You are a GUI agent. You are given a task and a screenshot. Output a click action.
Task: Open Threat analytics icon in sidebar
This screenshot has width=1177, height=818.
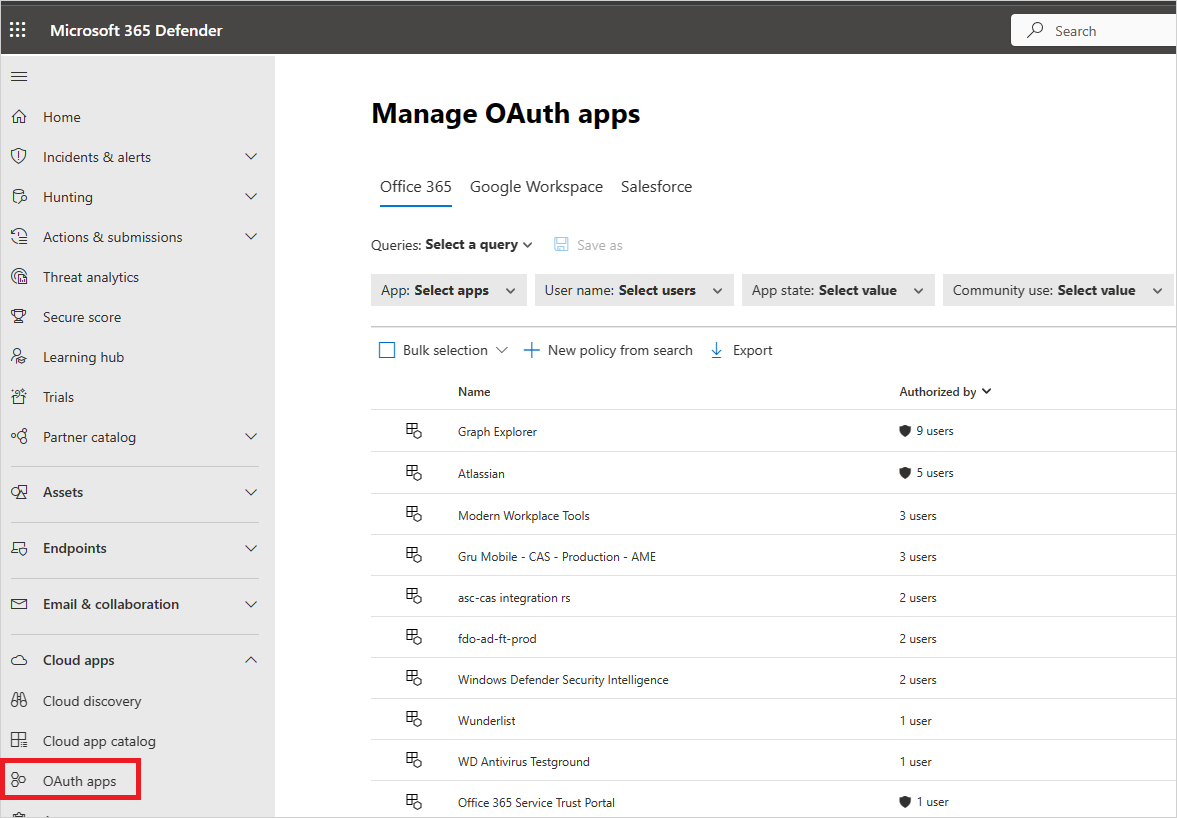pyautogui.click(x=18, y=277)
